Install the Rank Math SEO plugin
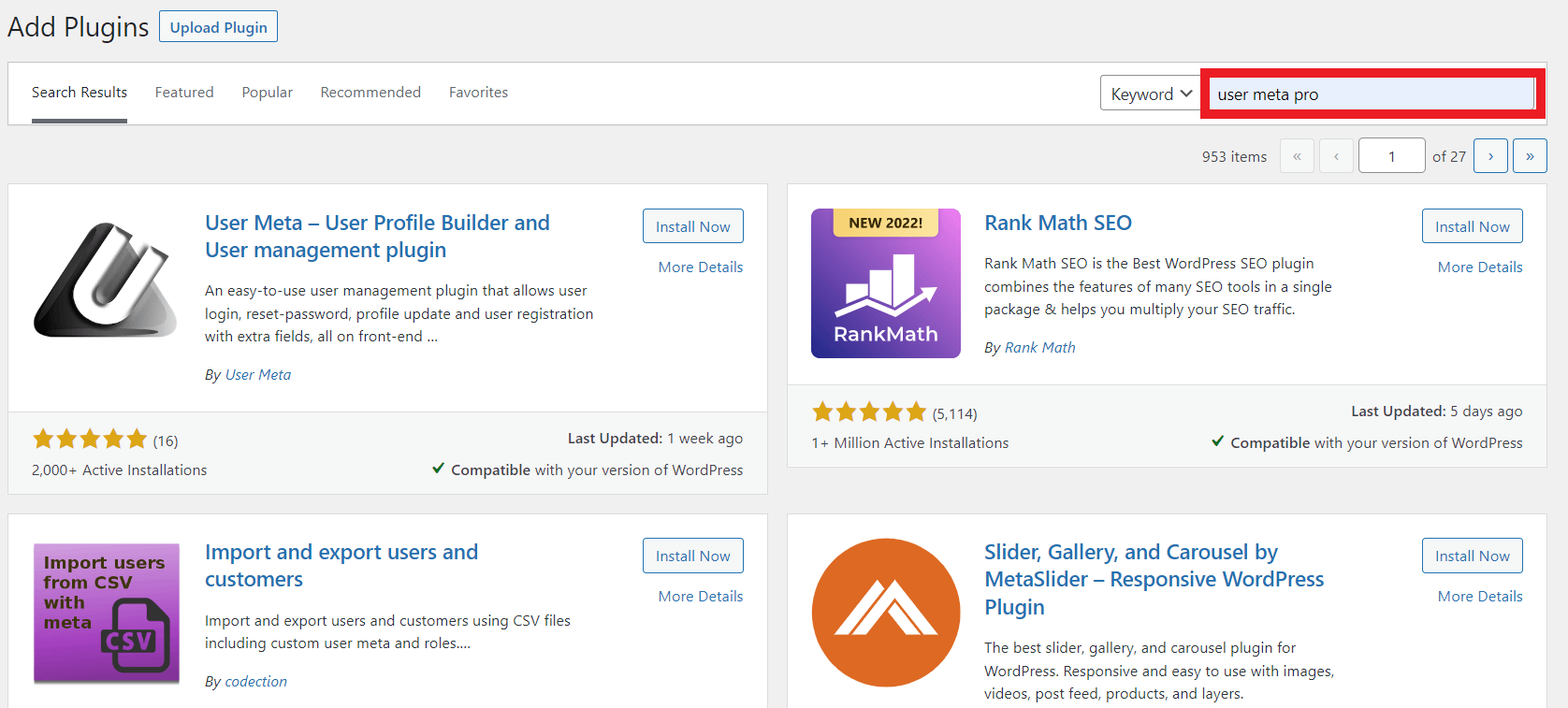Viewport: 1568px width, 708px height. coord(1472,226)
